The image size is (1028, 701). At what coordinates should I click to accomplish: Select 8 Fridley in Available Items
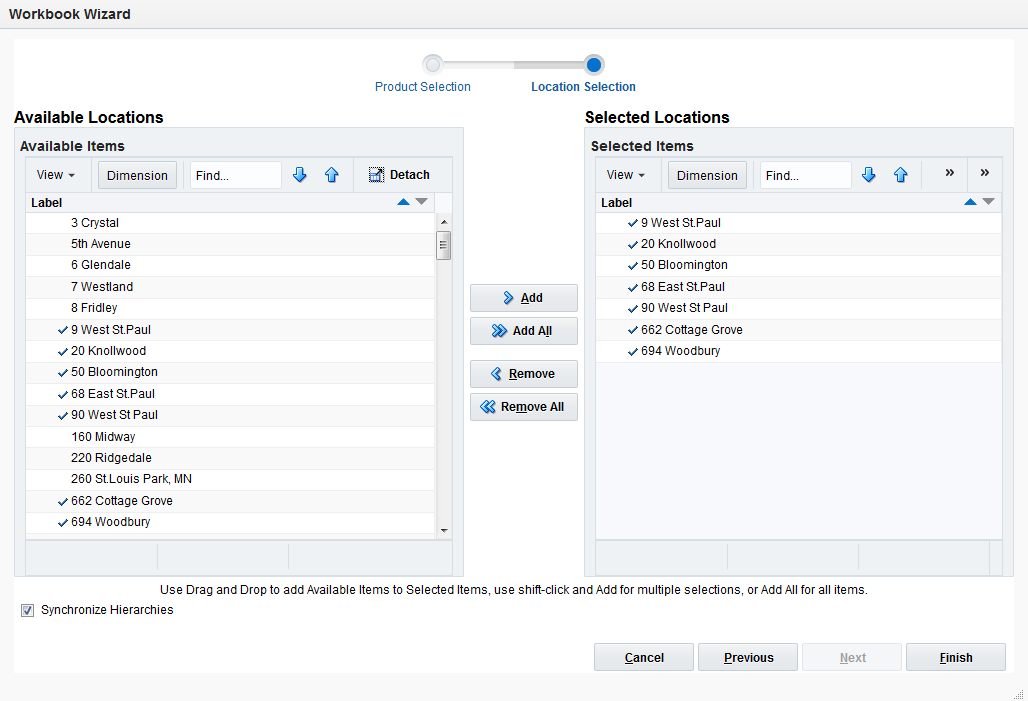click(x=230, y=308)
